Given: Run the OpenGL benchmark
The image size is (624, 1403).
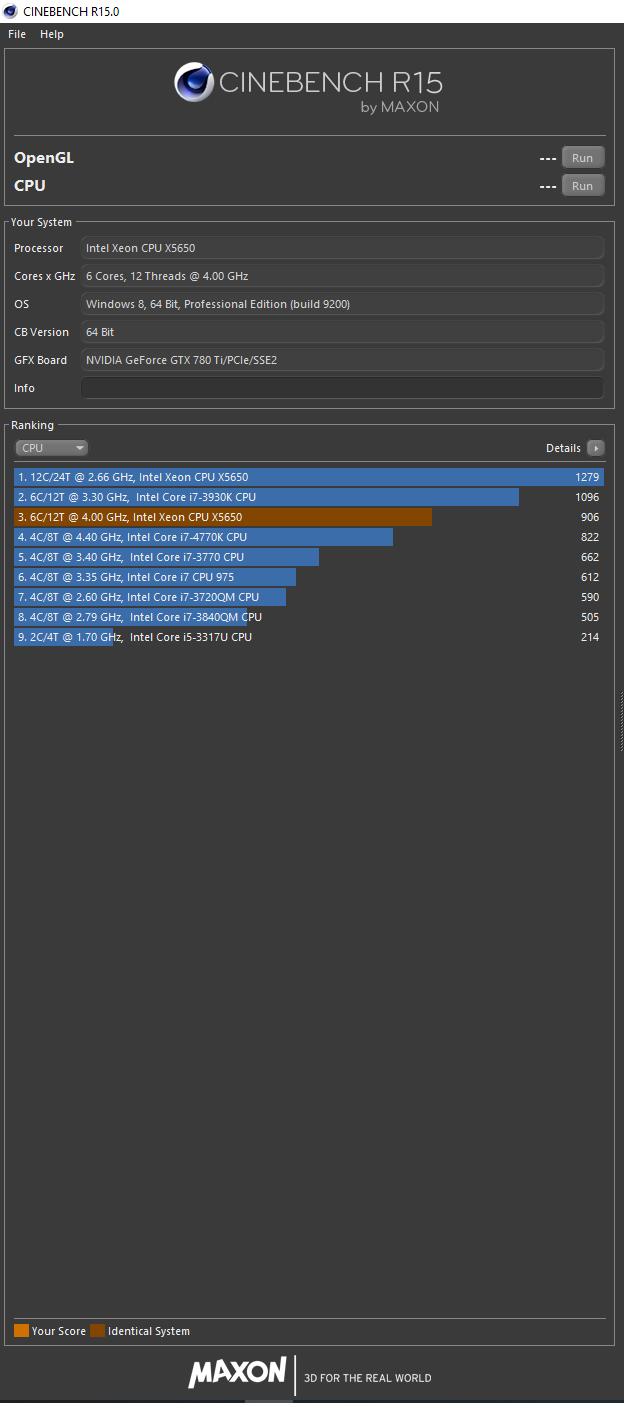Looking at the screenshot, I should (x=583, y=158).
